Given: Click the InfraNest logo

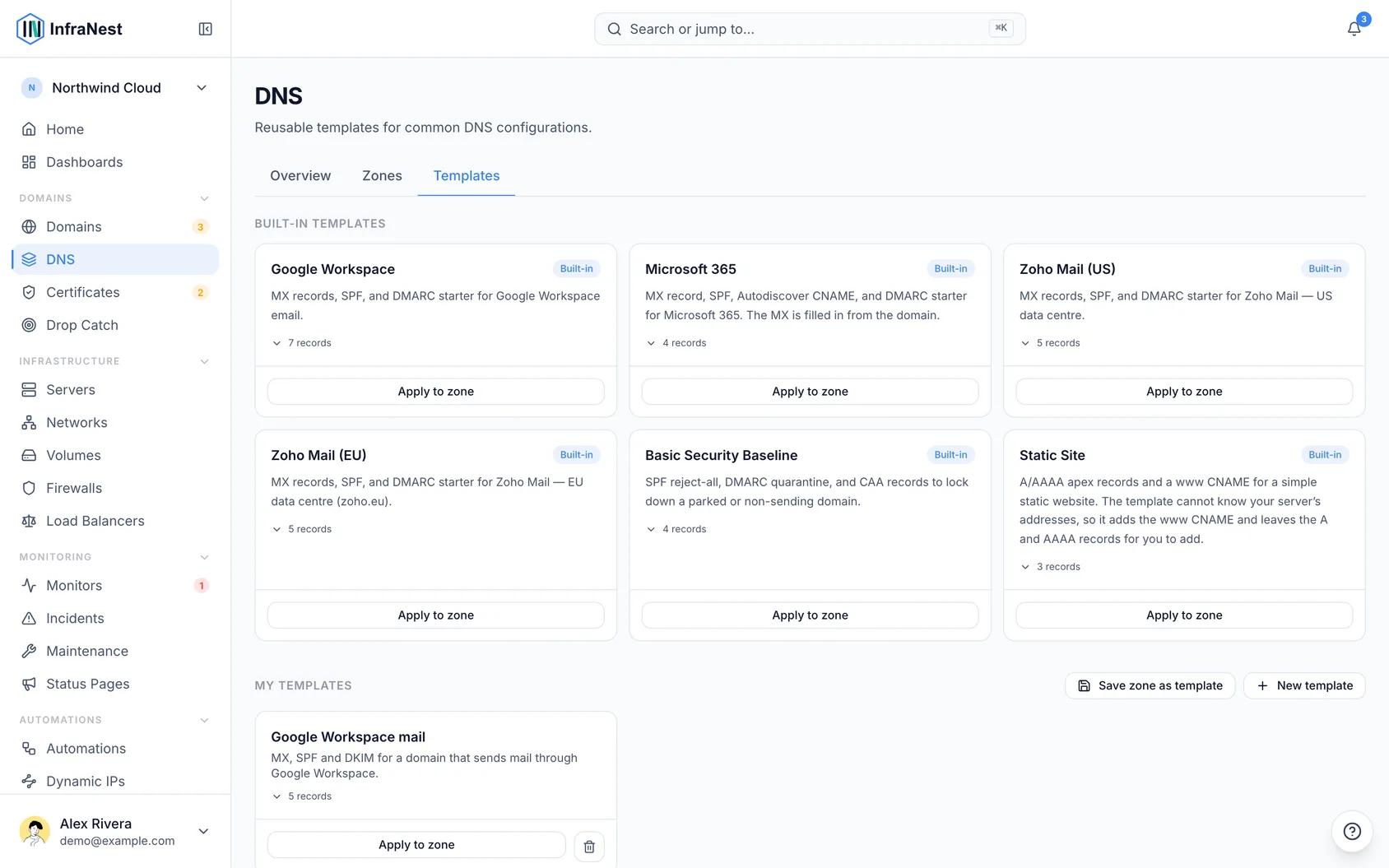Looking at the screenshot, I should pos(70,29).
